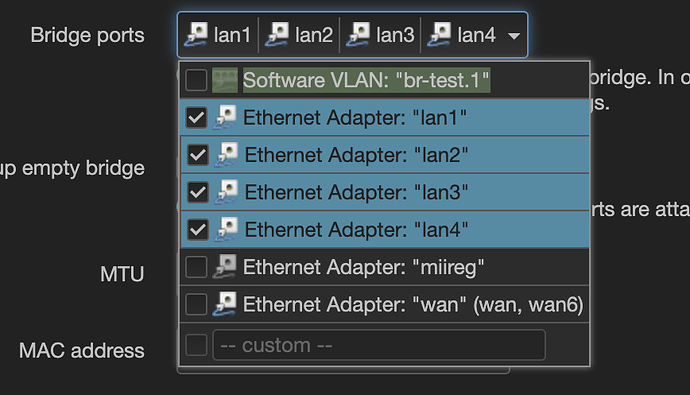
Task: Click the green Software VLAN br-test.1 icon
Action: [x=225, y=80]
